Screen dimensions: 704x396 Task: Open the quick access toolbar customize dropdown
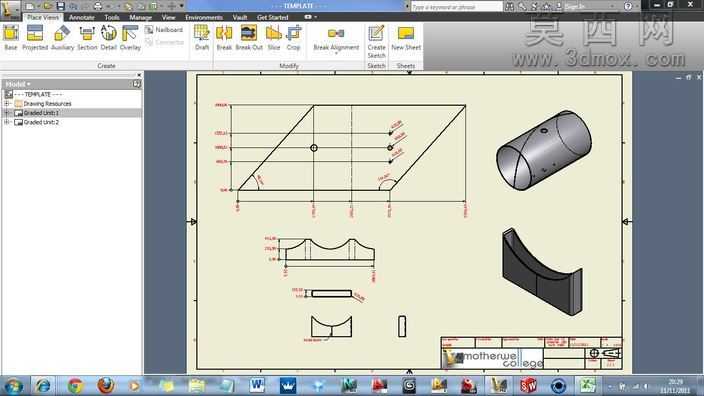pyautogui.click(x=182, y=6)
